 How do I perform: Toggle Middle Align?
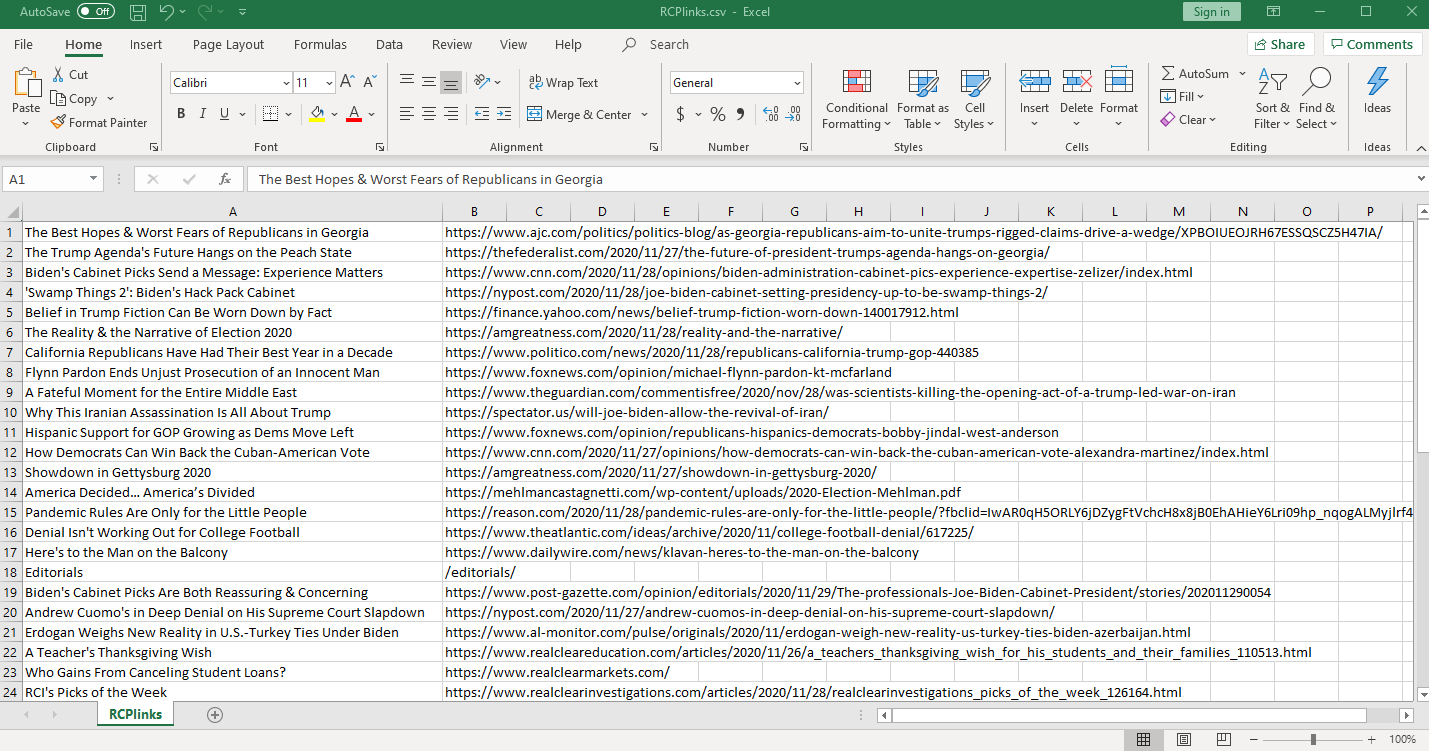429,83
